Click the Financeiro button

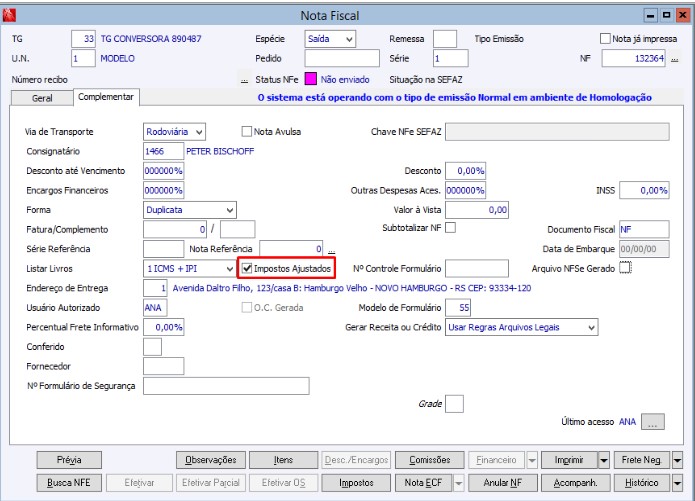tap(496, 460)
